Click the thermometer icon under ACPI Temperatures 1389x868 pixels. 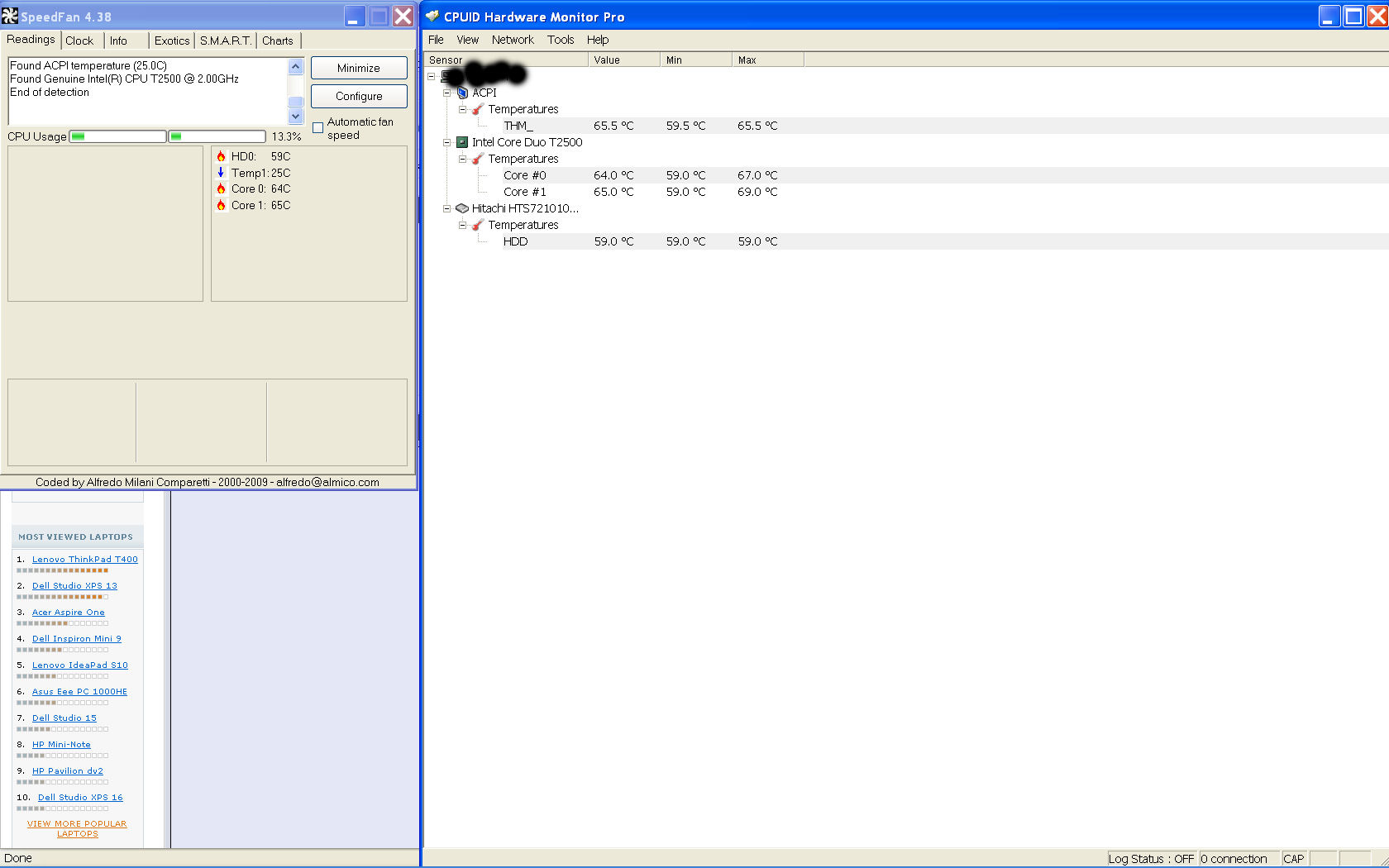click(x=478, y=109)
